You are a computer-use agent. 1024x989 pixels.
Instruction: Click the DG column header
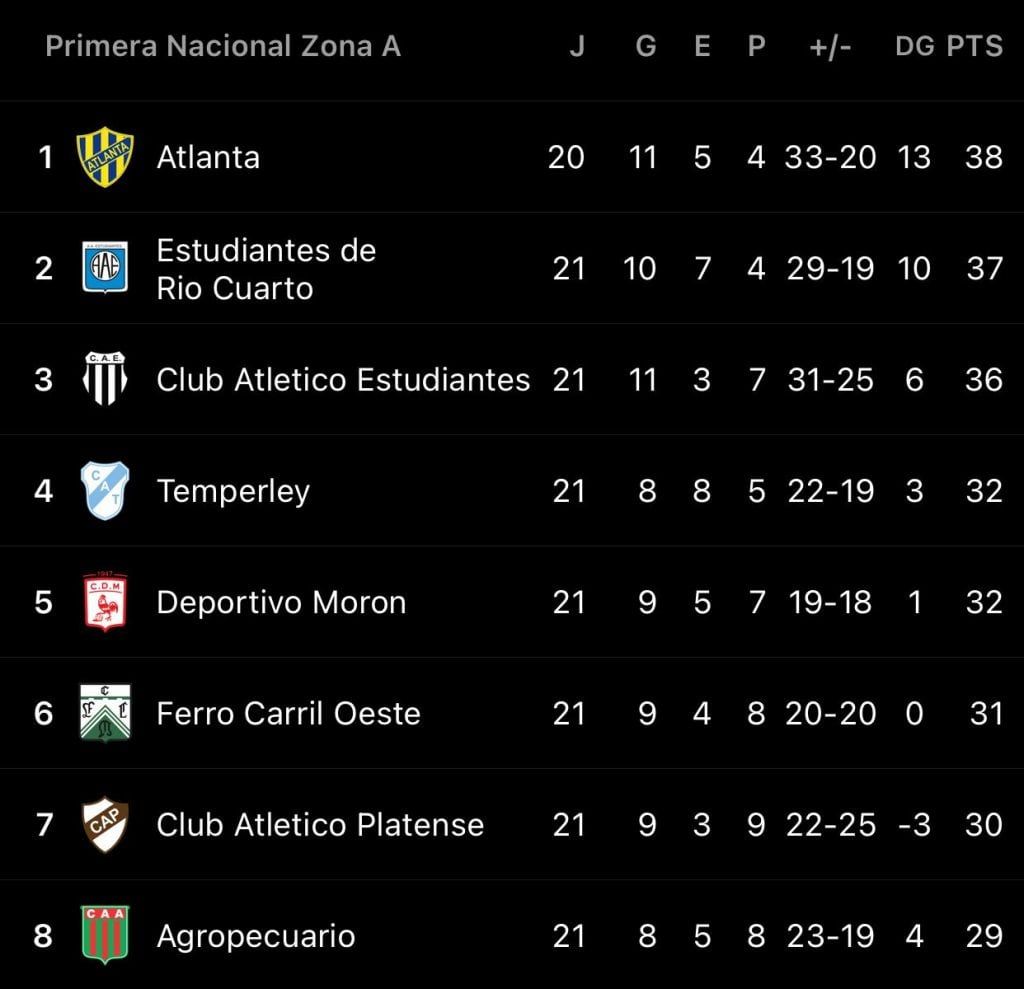[x=914, y=46]
